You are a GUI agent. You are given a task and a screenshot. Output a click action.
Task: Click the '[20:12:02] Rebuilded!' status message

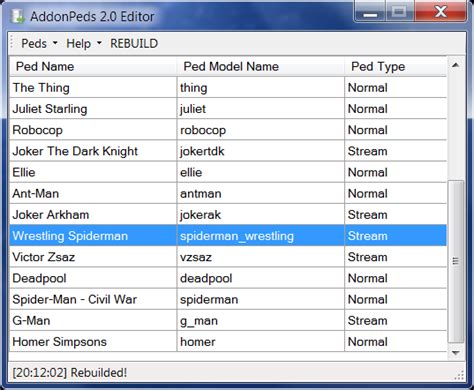point(70,373)
